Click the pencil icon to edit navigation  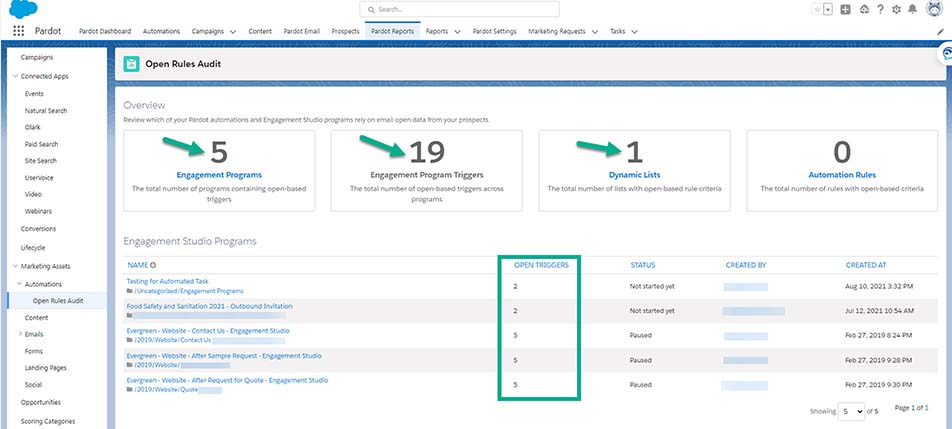click(x=940, y=32)
